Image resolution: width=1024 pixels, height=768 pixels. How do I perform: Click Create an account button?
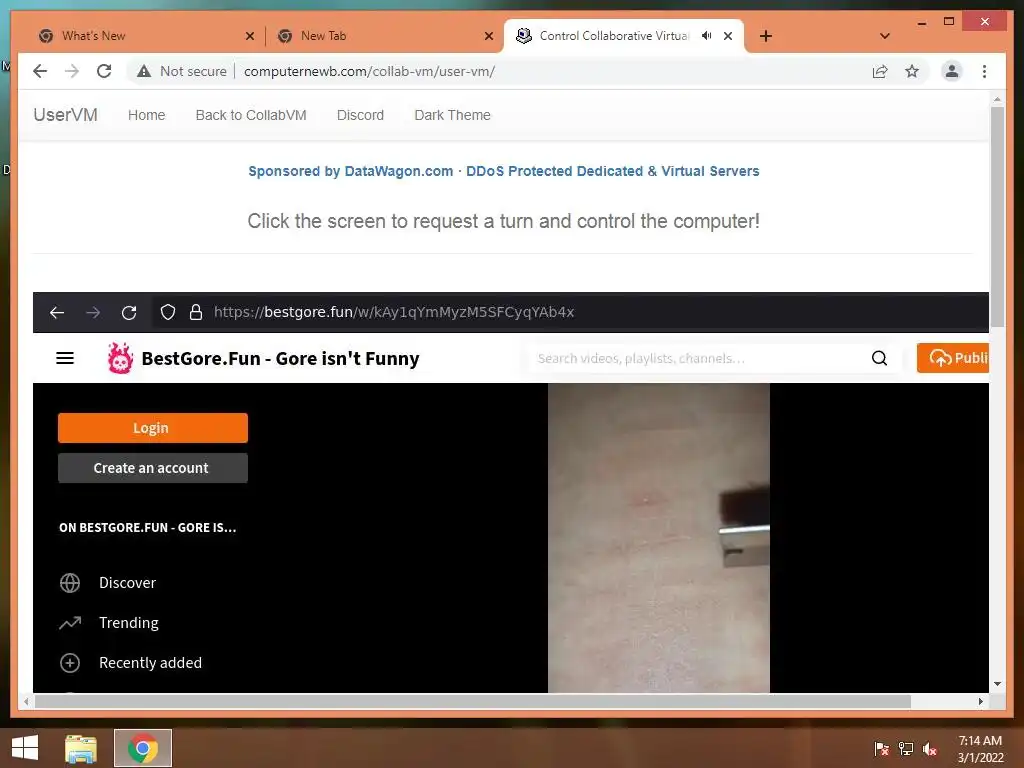tap(153, 468)
